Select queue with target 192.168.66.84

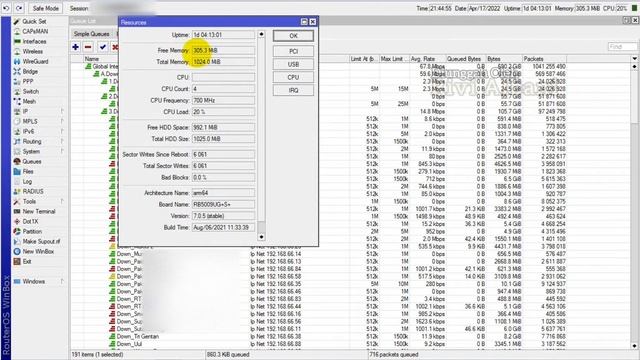click(351, 269)
